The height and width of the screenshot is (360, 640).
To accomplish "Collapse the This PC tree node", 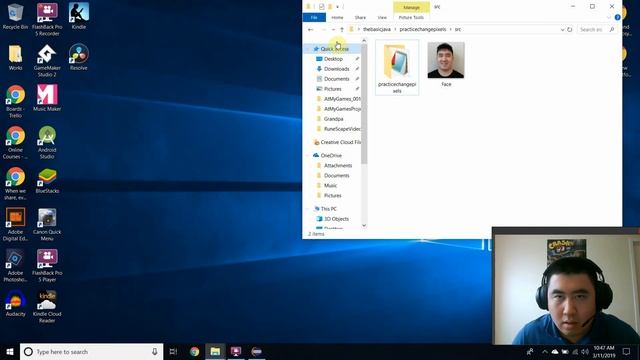I will [308, 209].
